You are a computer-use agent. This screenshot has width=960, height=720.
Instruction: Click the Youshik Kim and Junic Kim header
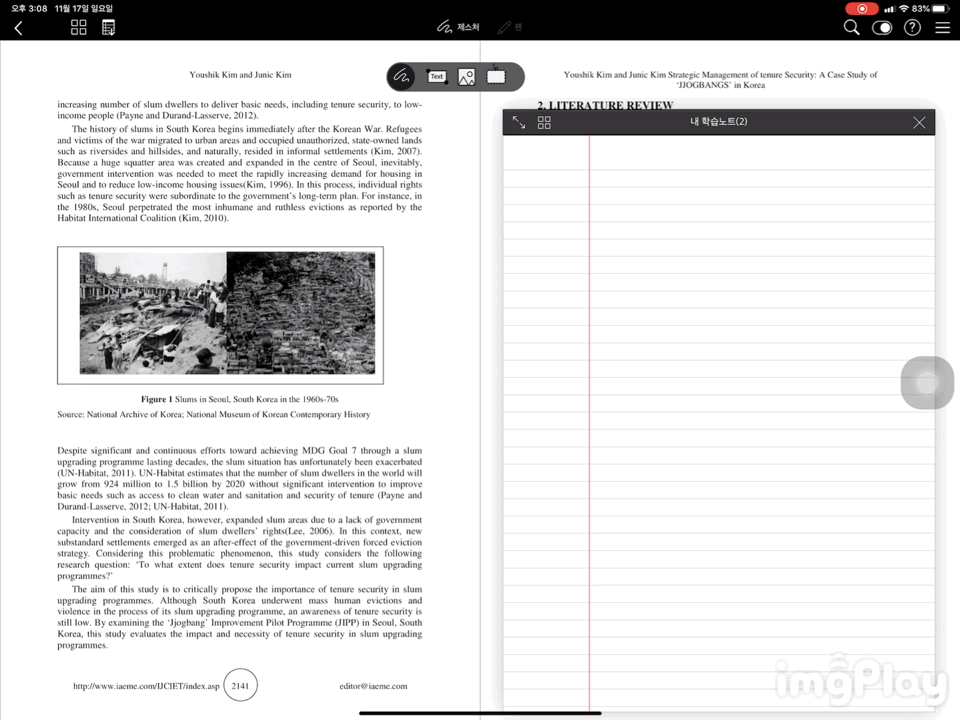(x=240, y=75)
